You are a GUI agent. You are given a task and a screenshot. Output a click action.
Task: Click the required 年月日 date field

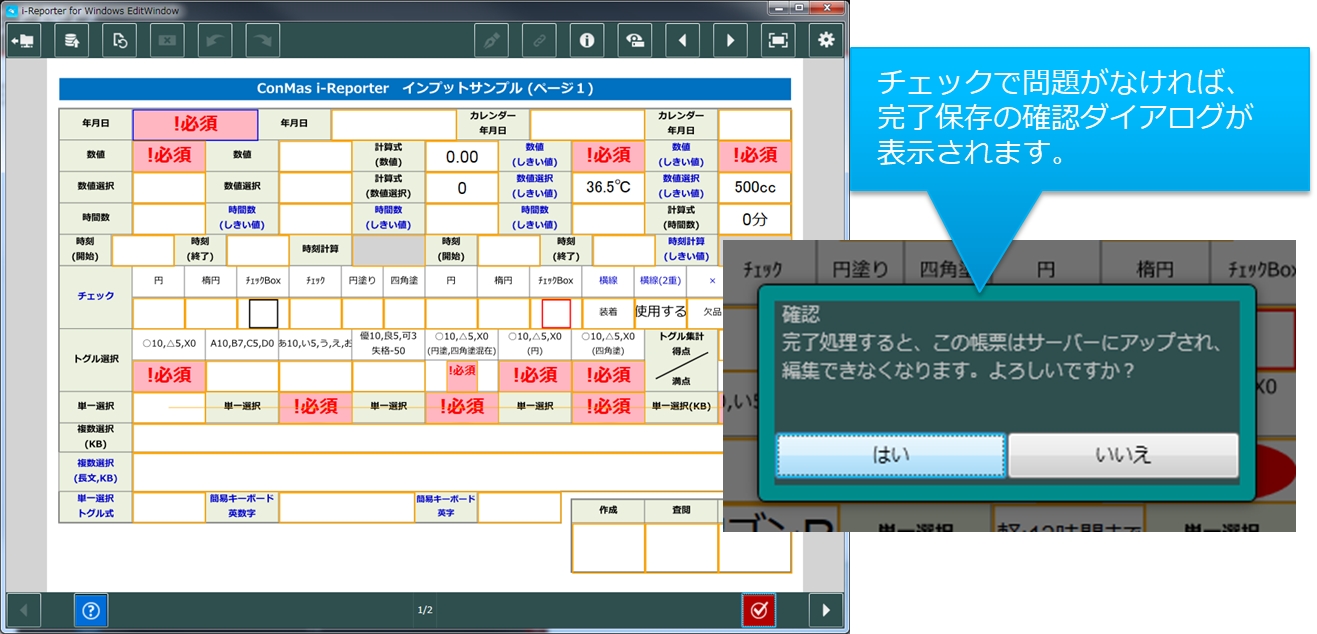[x=195, y=125]
